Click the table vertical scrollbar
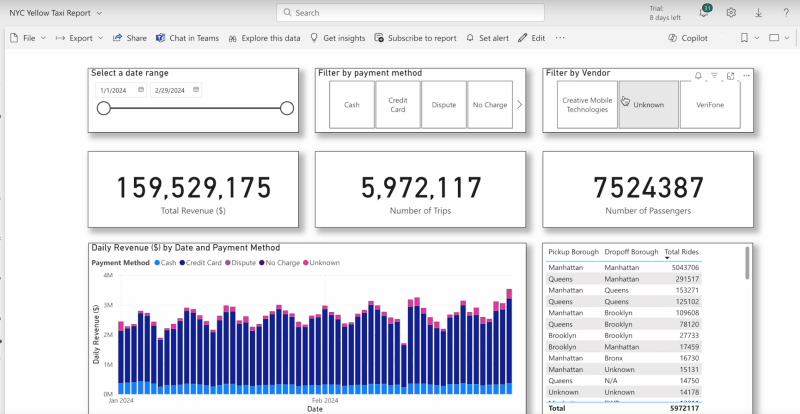This screenshot has width=800, height=414. pos(747,263)
